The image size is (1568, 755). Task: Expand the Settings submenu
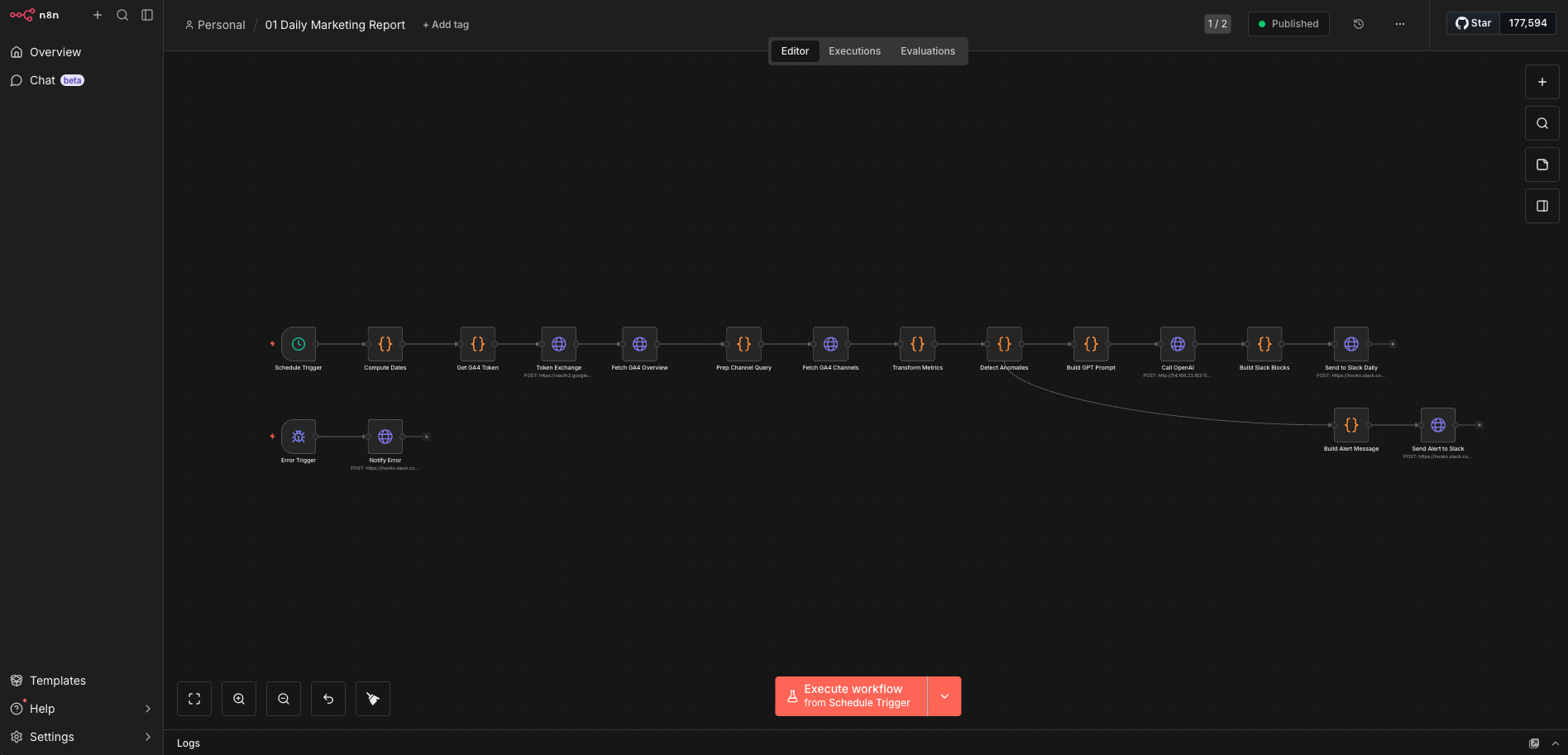pos(148,737)
